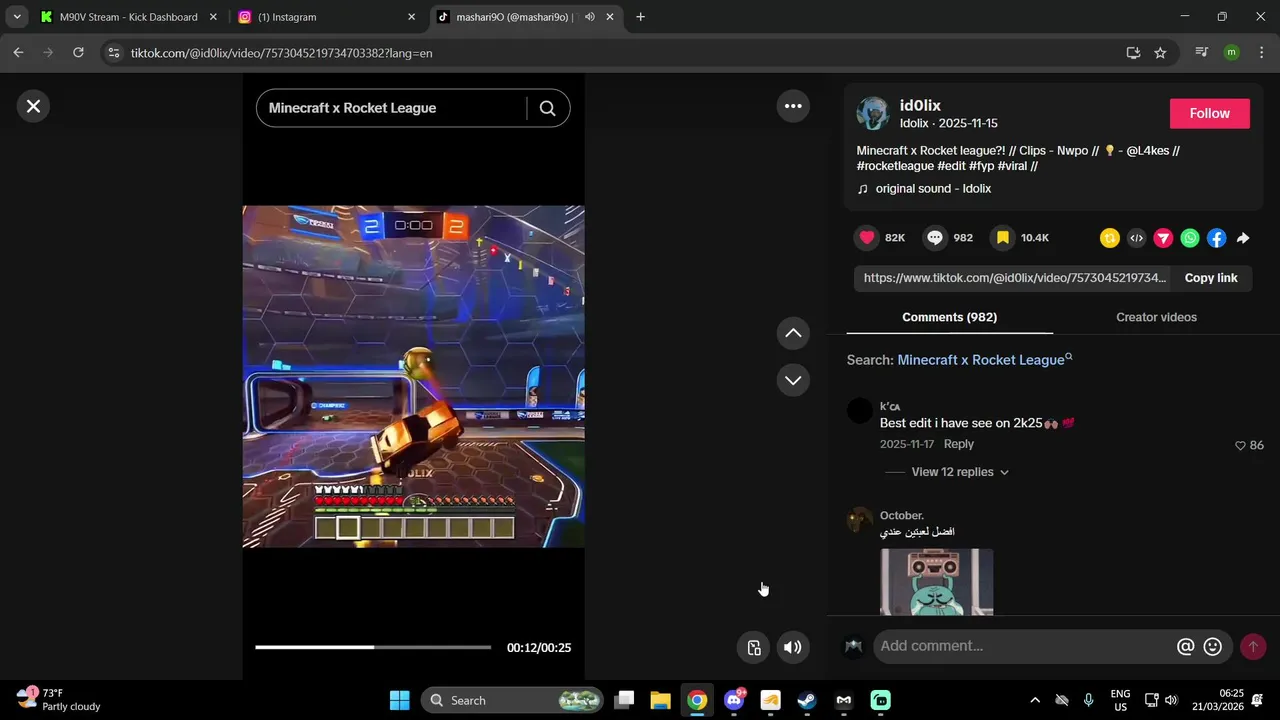This screenshot has width=1280, height=720.
Task: Repost the video with yellow repost icon
Action: coord(1109,238)
